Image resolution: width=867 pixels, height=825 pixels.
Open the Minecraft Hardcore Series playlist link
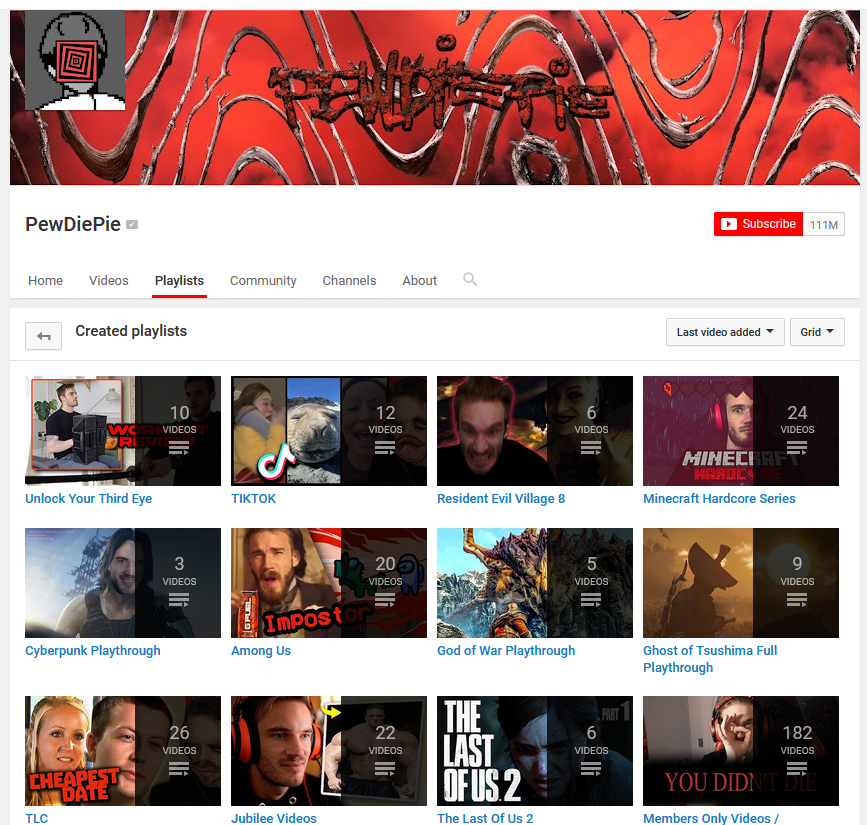[x=719, y=498]
